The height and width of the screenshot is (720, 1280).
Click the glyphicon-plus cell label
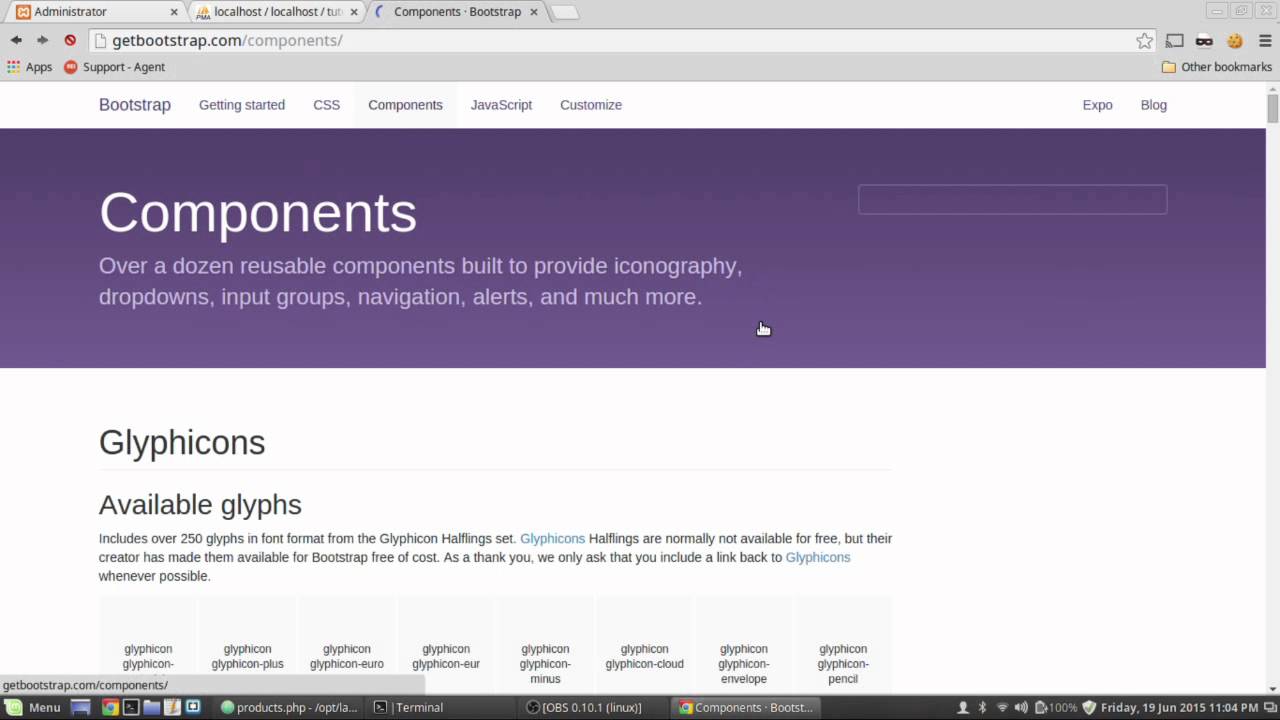(247, 657)
